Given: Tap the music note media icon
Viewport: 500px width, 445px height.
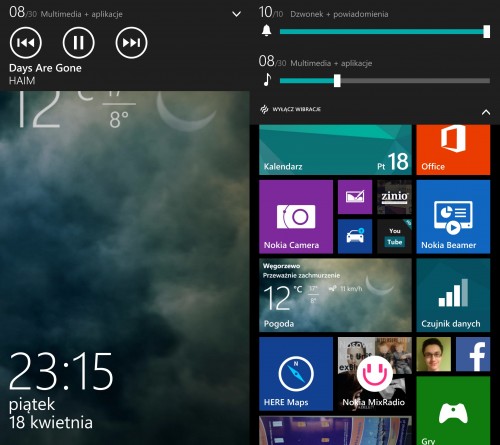Looking at the screenshot, I should (x=267, y=80).
